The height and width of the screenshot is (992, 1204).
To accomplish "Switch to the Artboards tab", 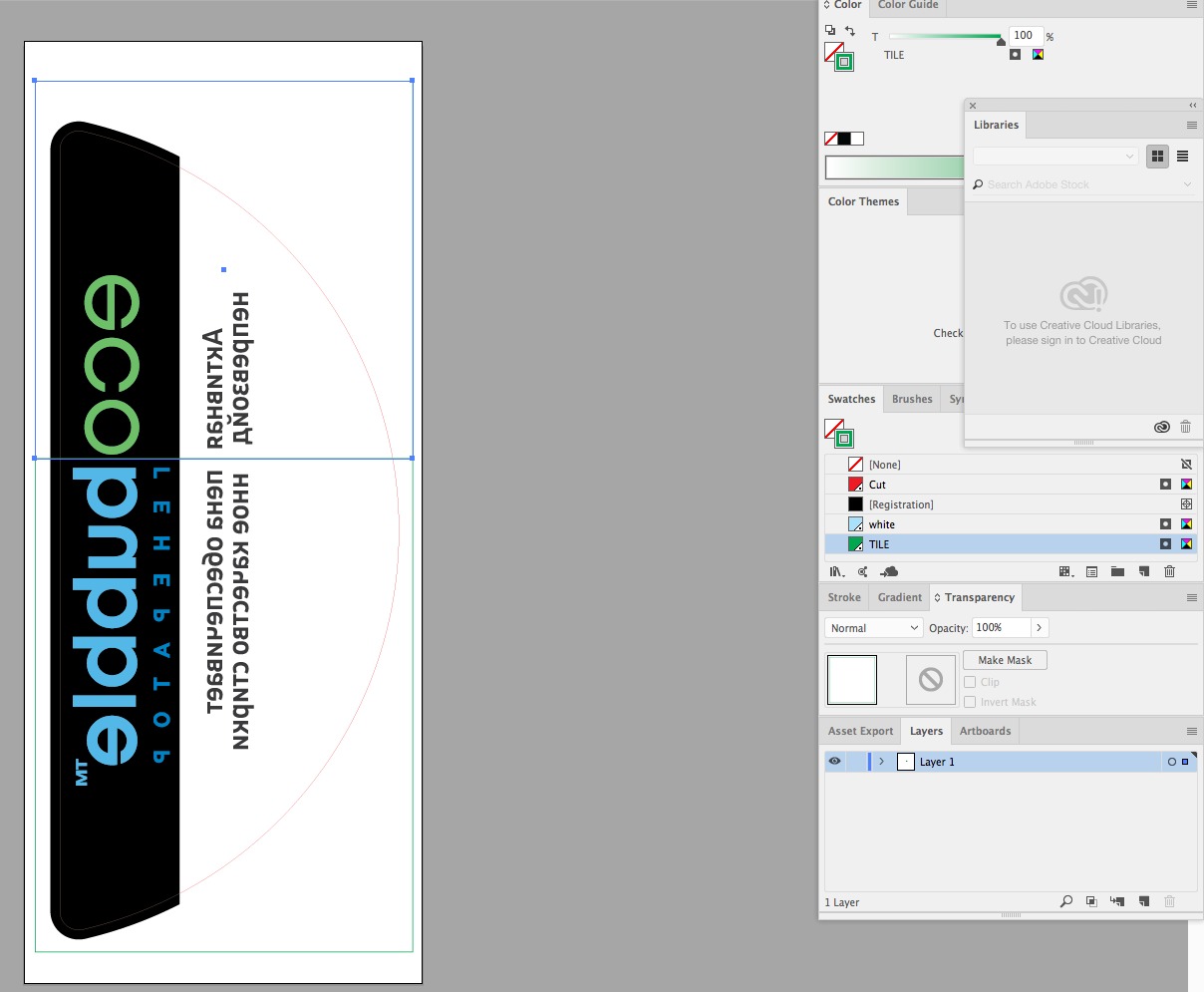I will [x=985, y=731].
